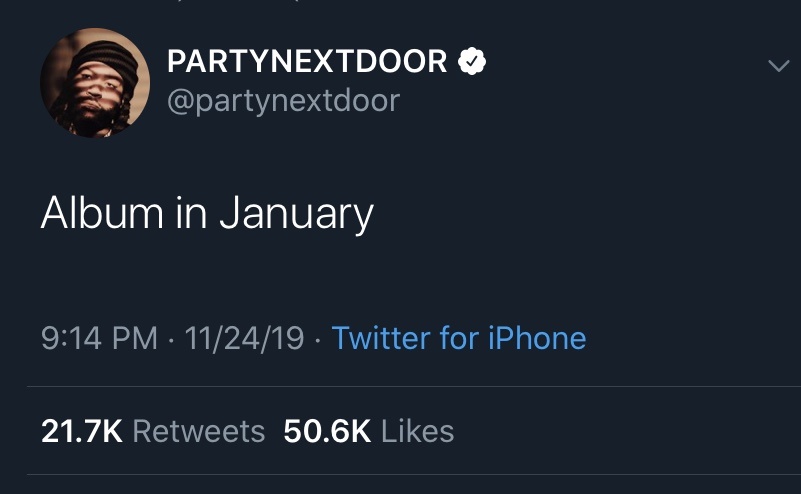The image size is (801, 494).
Task: Expand the tweet options chevron
Action: (x=779, y=65)
